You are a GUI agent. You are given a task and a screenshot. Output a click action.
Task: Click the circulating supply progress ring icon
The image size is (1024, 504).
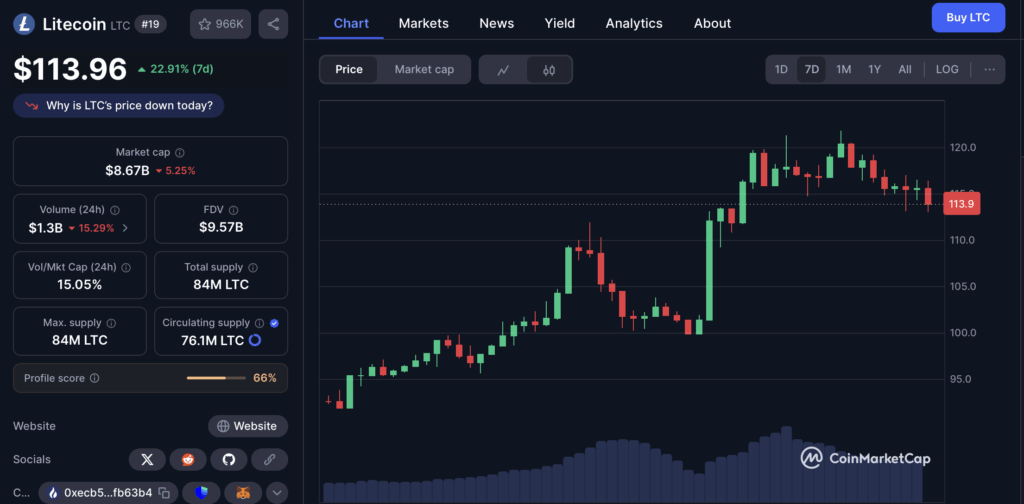click(x=255, y=340)
